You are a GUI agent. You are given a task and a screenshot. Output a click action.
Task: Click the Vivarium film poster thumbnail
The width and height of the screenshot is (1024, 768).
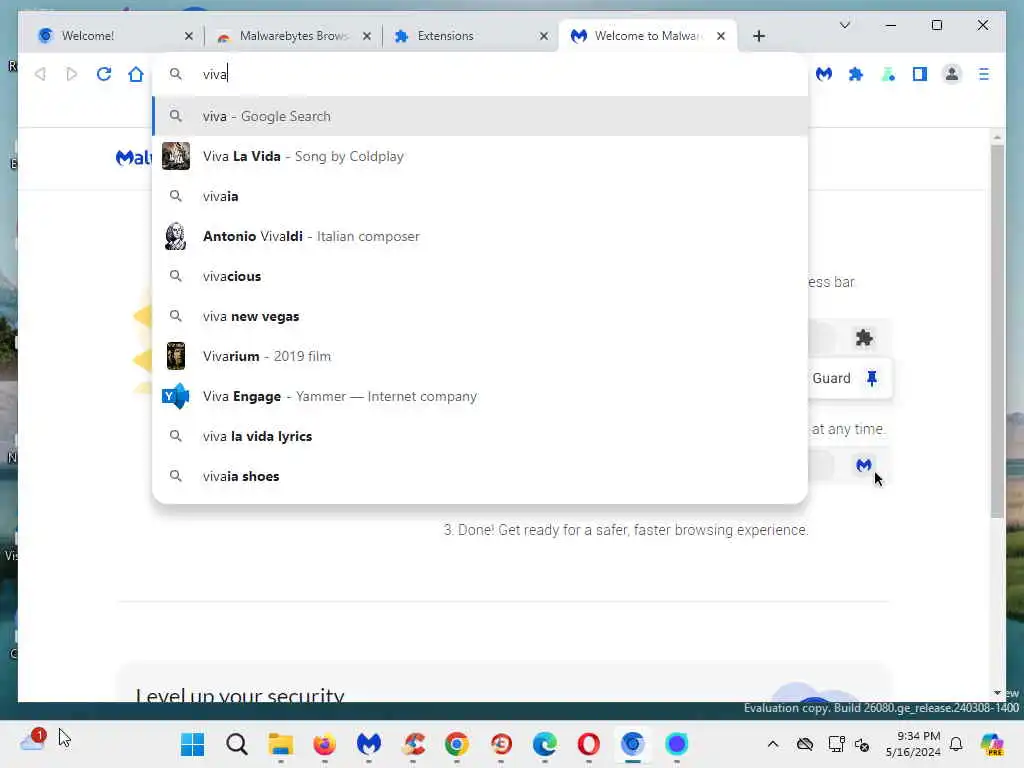point(176,356)
